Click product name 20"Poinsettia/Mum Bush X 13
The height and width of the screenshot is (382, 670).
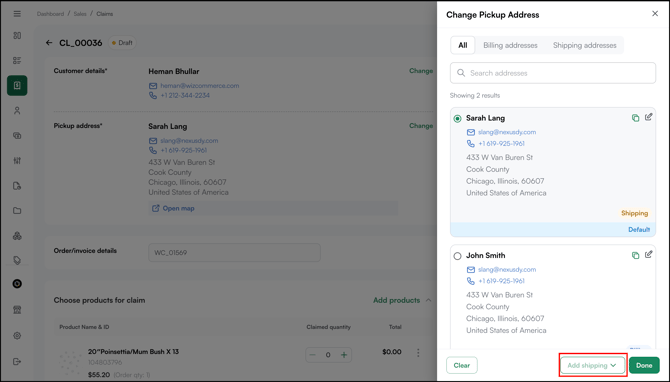(133, 352)
